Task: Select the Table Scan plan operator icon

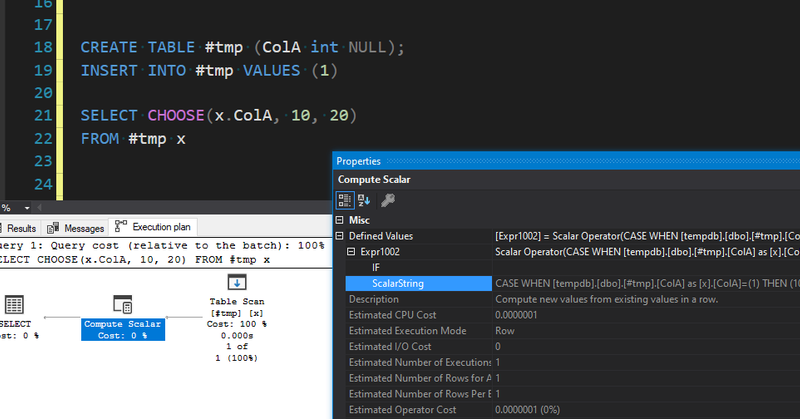Action: 237,282
